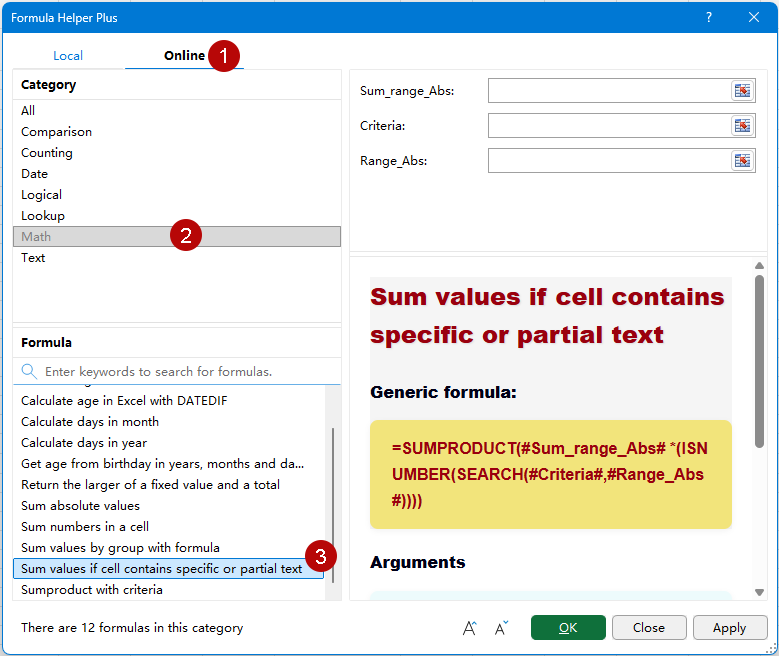Click the OK button

pyautogui.click(x=568, y=628)
